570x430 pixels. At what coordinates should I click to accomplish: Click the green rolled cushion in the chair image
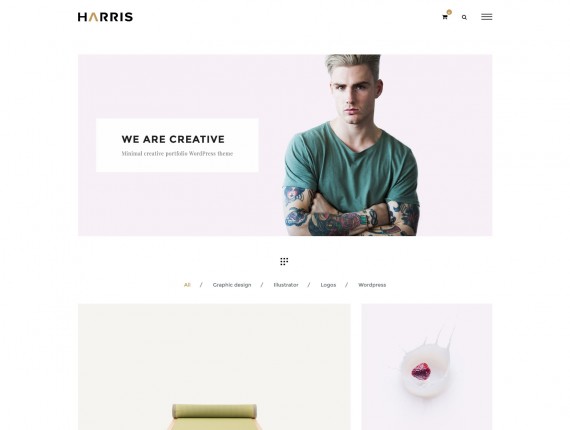coord(214,411)
